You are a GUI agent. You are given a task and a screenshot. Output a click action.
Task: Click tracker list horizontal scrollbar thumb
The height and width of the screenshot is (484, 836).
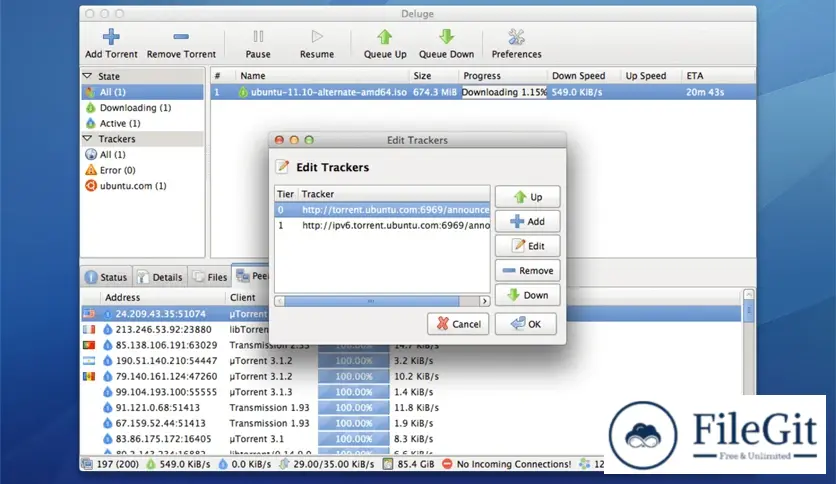tap(371, 301)
